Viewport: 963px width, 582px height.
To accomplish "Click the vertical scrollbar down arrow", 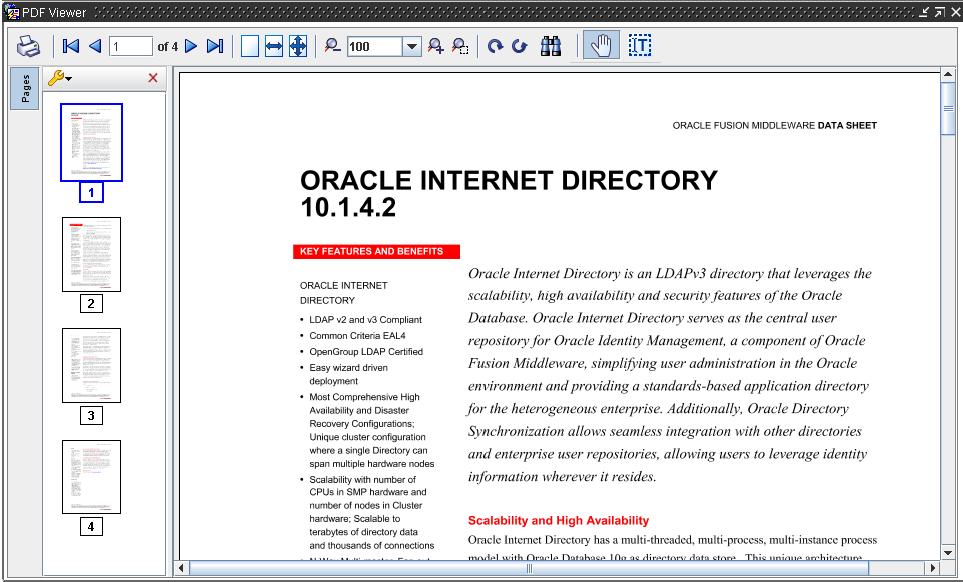I will (x=948, y=553).
